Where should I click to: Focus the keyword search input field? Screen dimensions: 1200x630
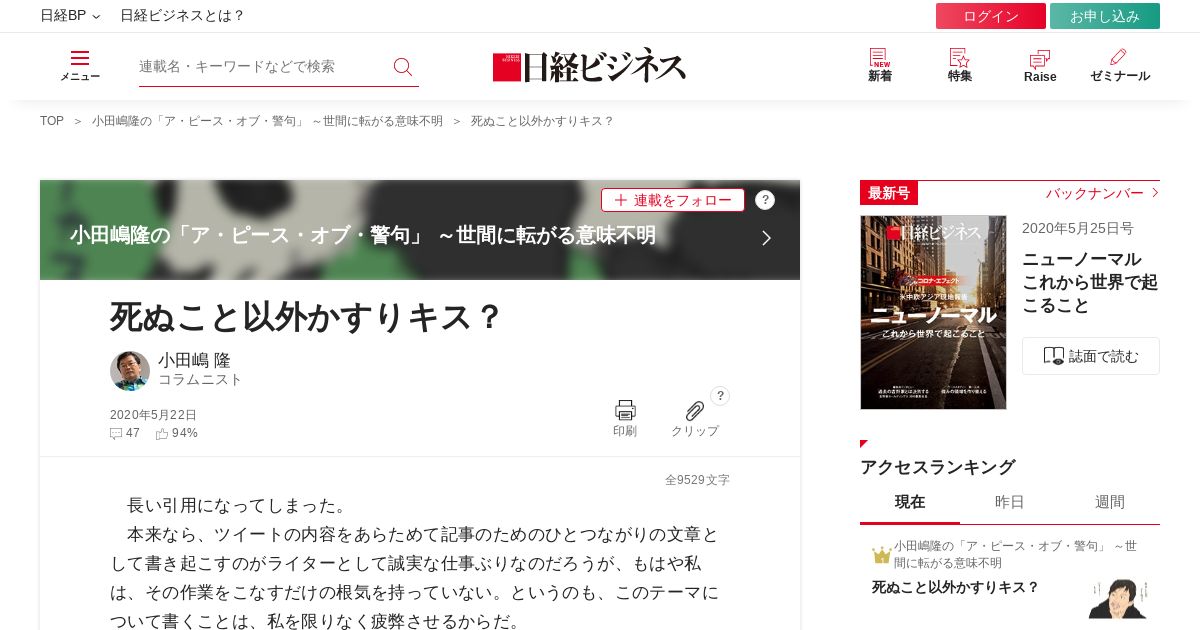262,66
